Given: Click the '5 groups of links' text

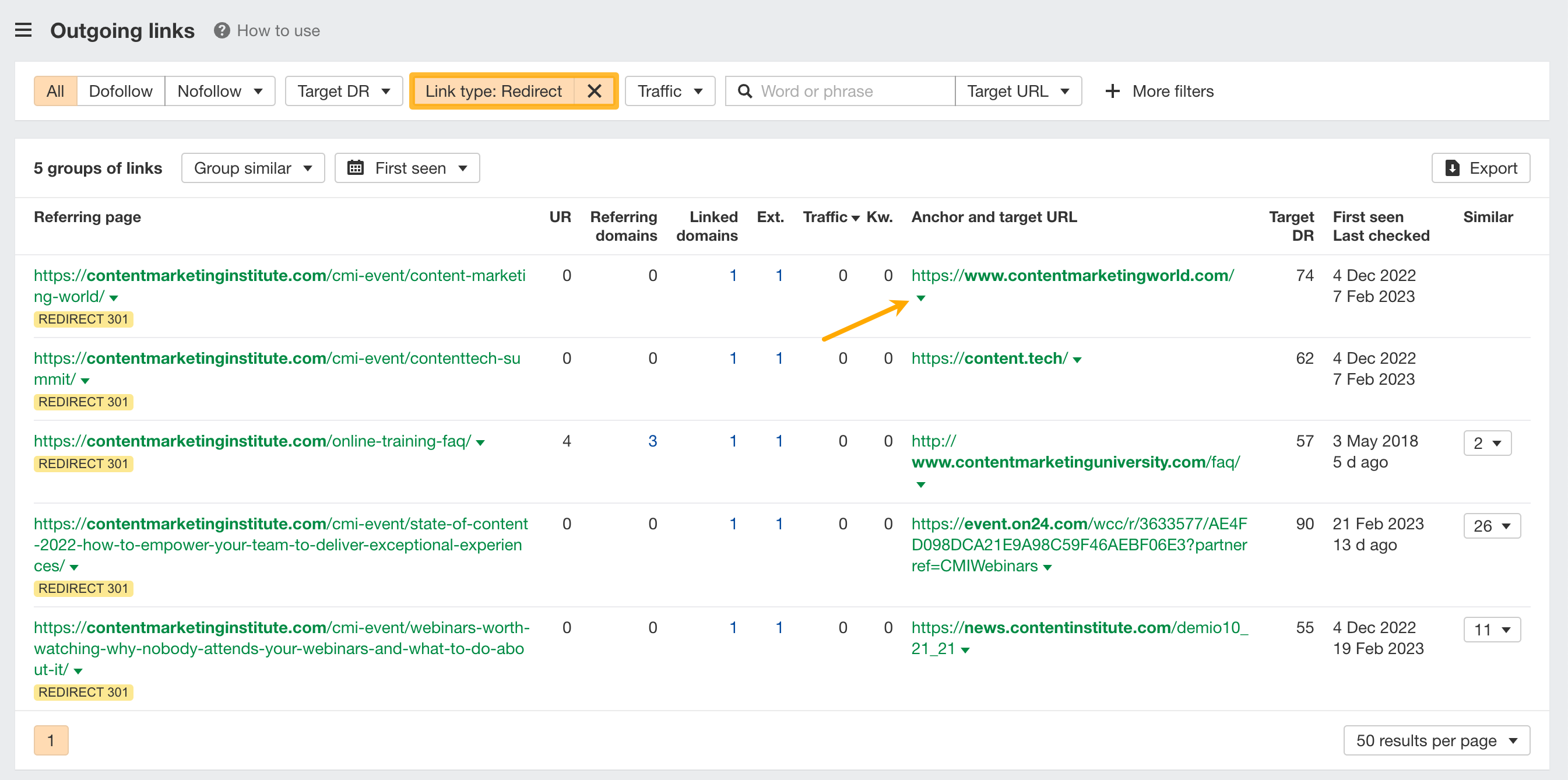Looking at the screenshot, I should [98, 168].
